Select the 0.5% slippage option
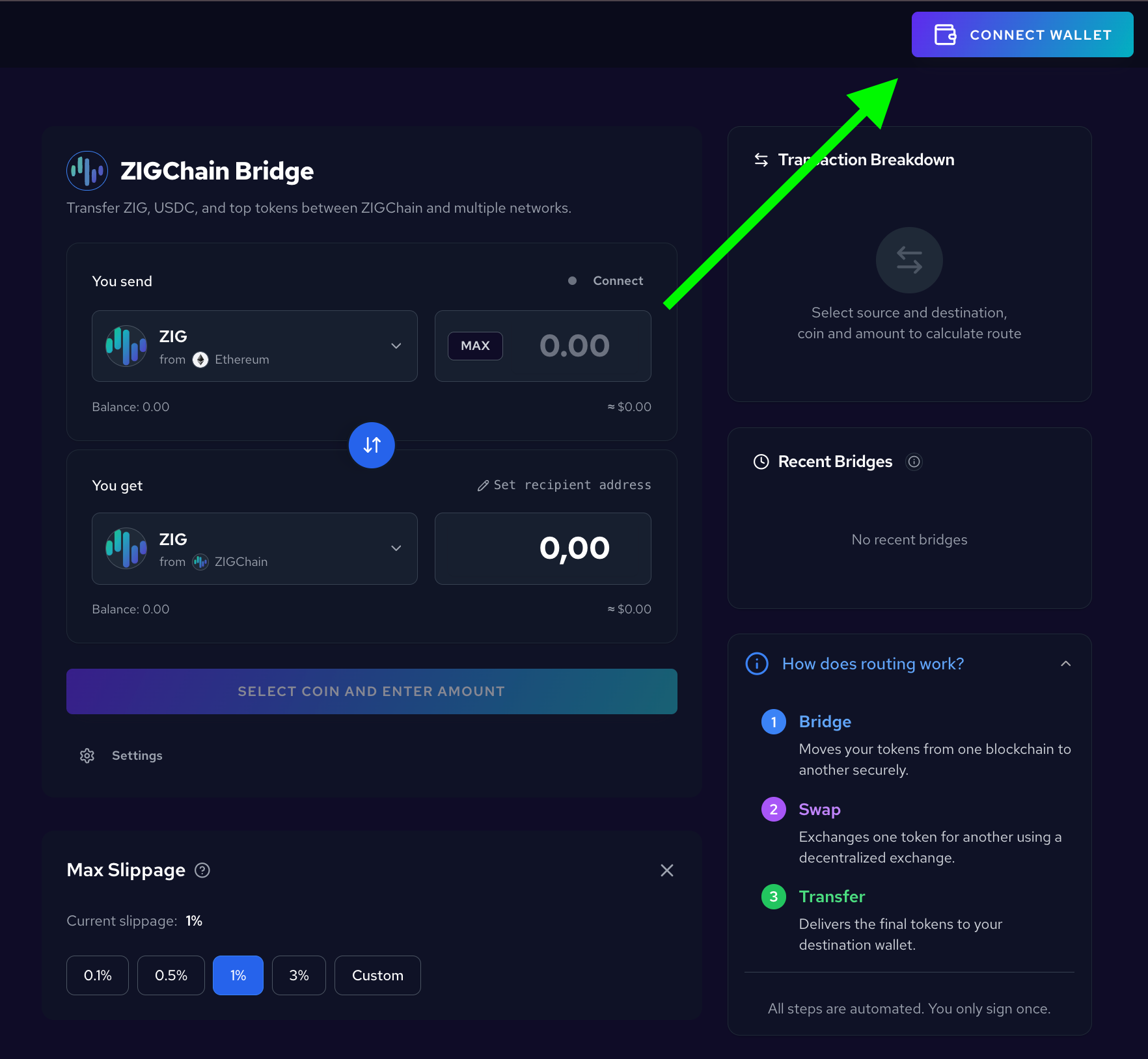Viewport: 1148px width, 1059px height. coord(171,975)
